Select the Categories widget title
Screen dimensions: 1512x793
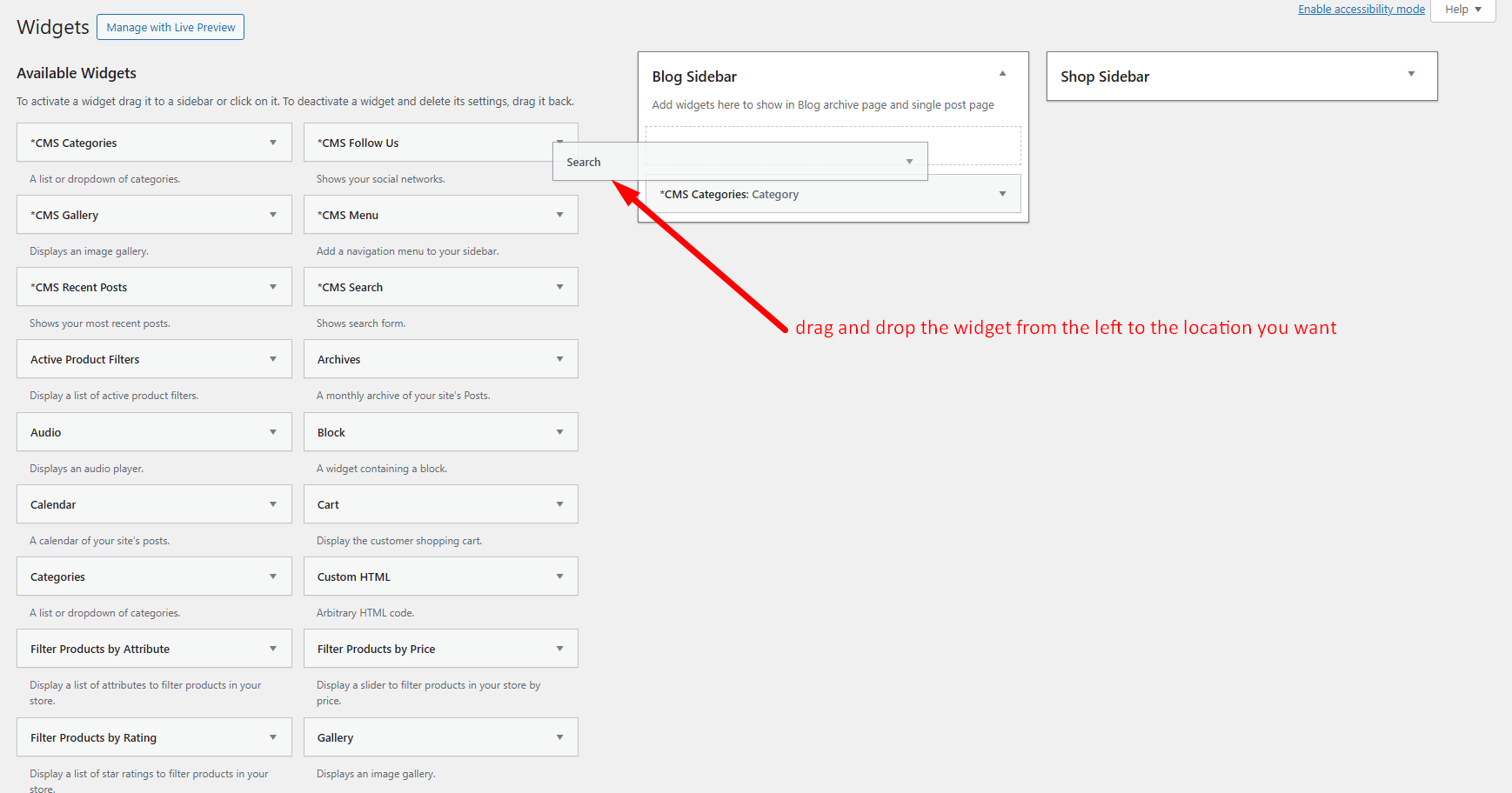tap(58, 577)
